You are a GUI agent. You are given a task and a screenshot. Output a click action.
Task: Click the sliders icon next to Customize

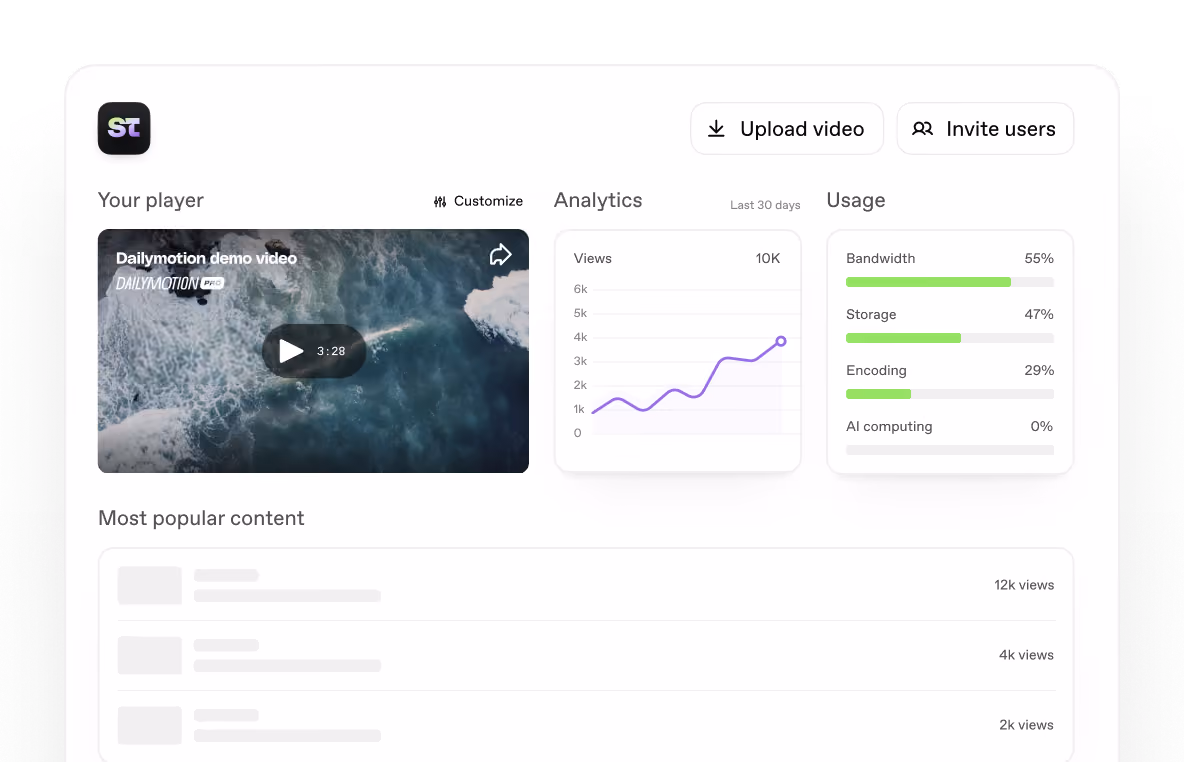440,202
